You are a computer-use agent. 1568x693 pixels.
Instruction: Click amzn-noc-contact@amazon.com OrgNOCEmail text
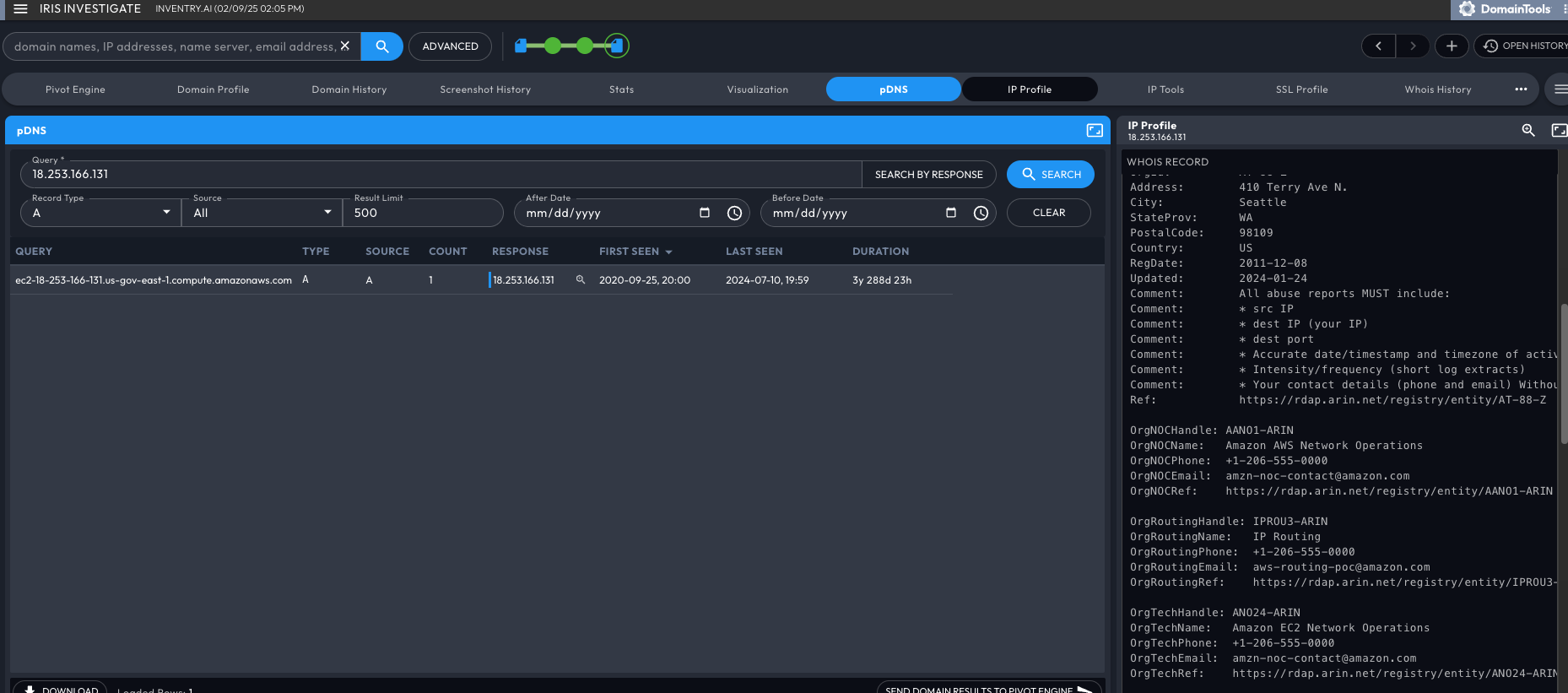1317,476
